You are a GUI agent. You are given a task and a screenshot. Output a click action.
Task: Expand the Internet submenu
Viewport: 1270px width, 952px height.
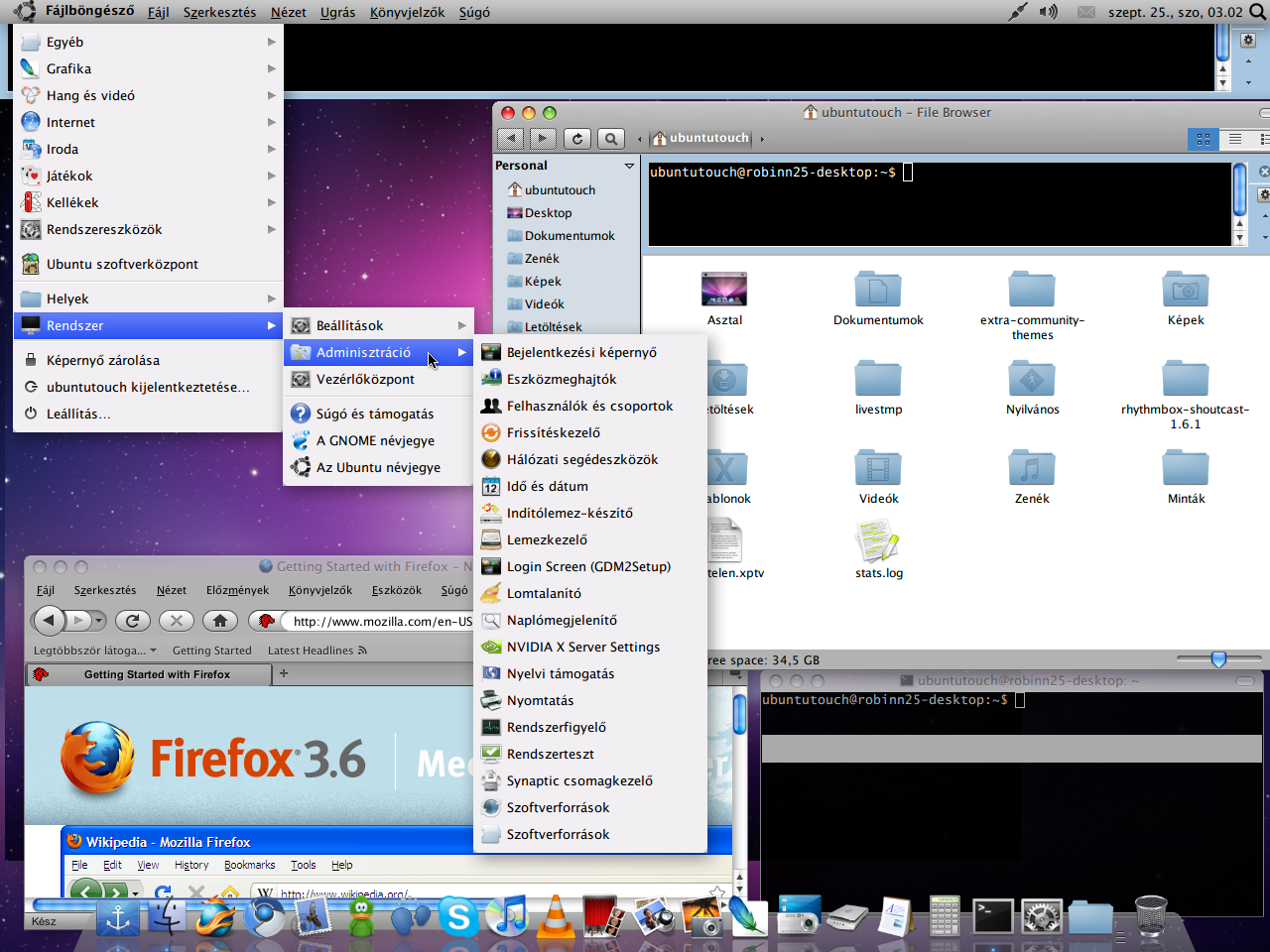tap(149, 122)
